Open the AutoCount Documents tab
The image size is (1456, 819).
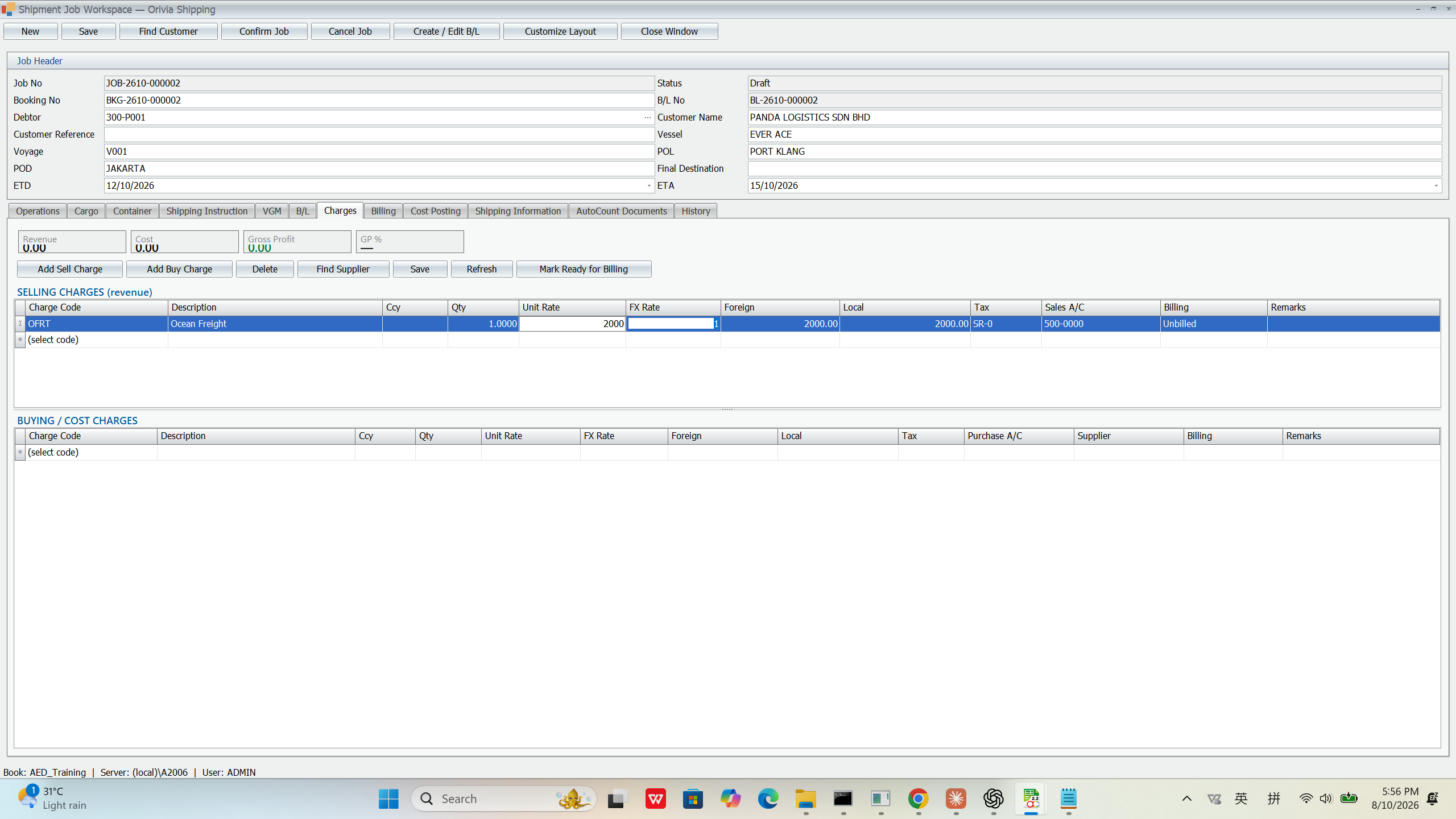(x=621, y=211)
